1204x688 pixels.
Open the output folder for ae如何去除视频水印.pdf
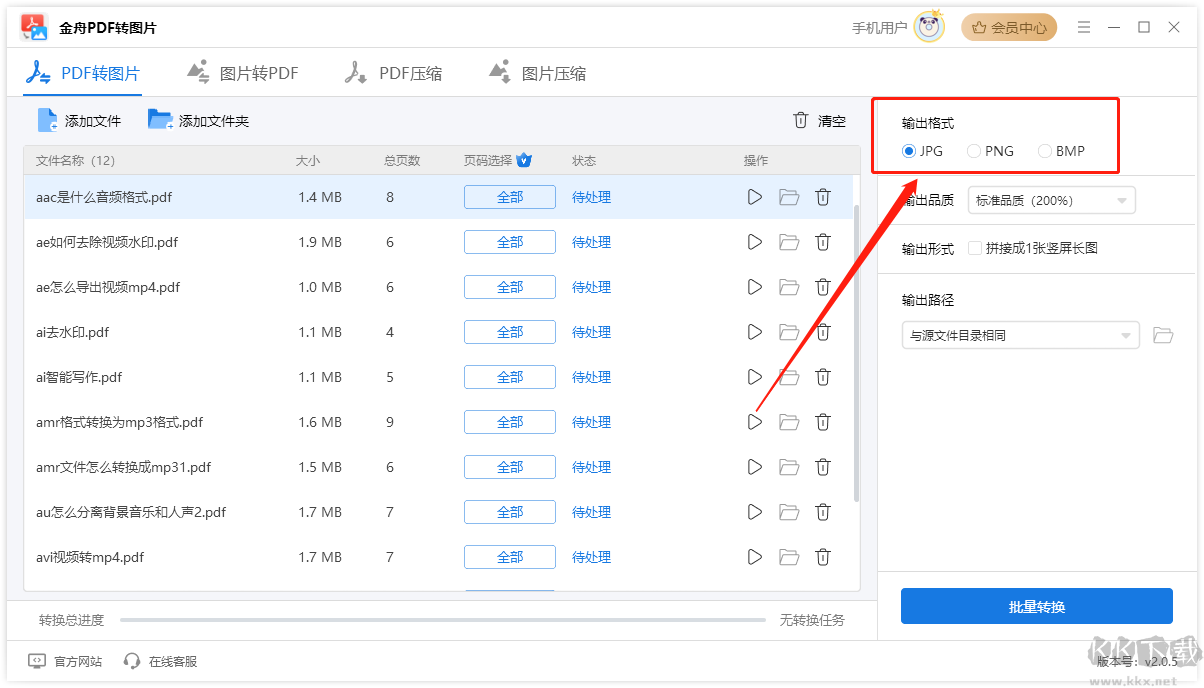[x=789, y=242]
